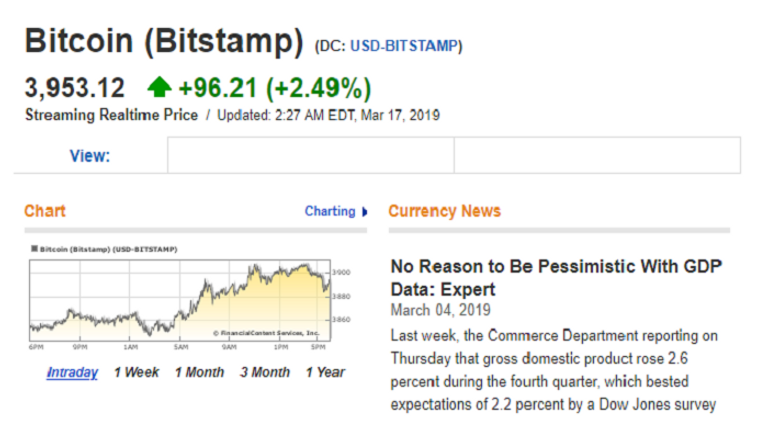Click the second empty box in View row
This screenshot has width=768, height=439.
(597, 156)
